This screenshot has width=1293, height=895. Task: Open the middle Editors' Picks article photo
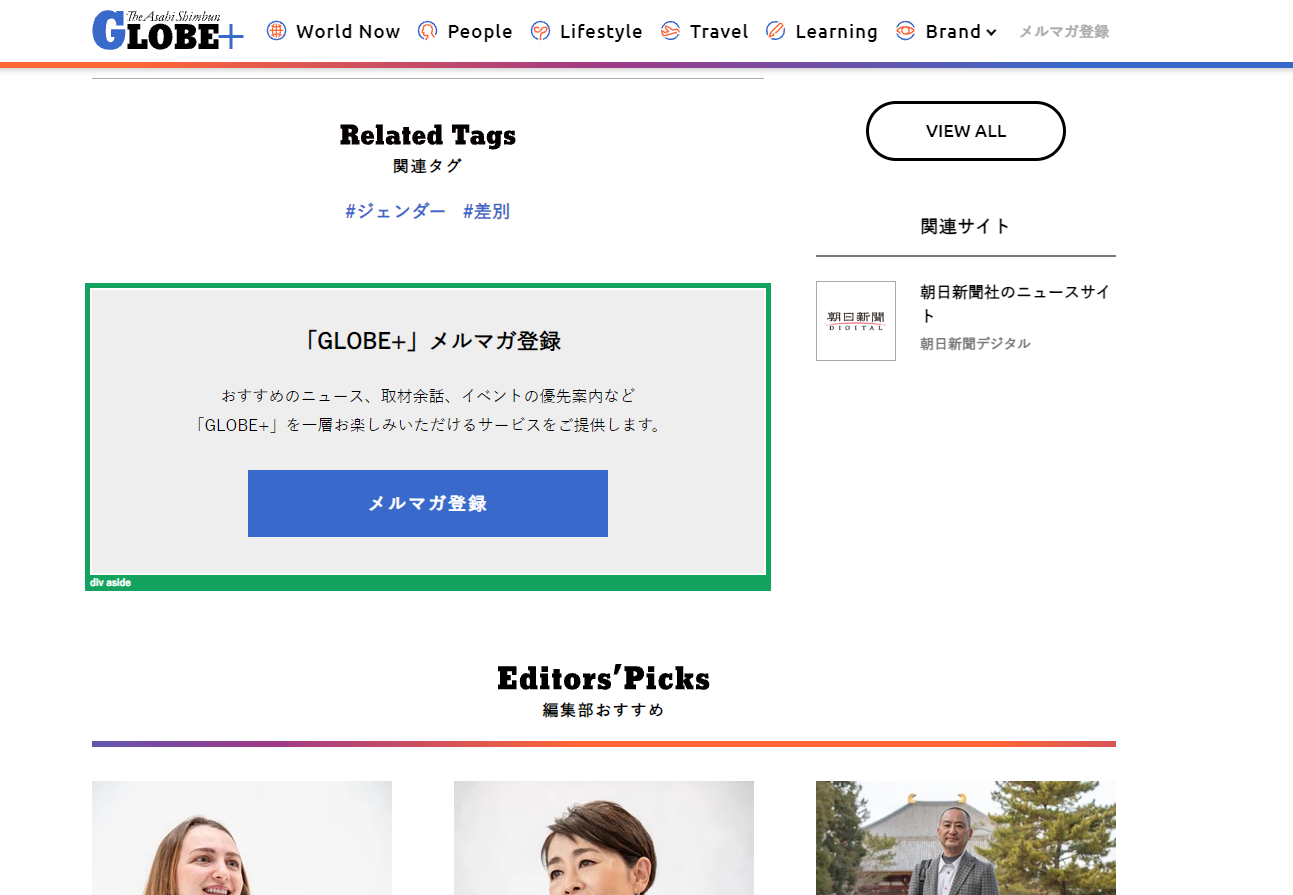click(603, 838)
